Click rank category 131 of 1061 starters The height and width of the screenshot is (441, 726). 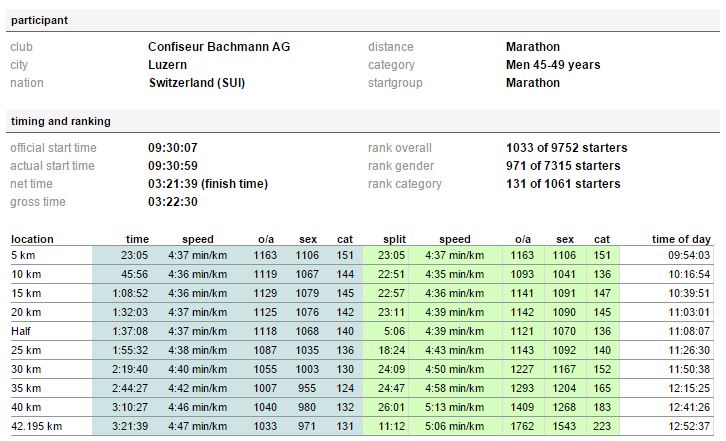563,184
